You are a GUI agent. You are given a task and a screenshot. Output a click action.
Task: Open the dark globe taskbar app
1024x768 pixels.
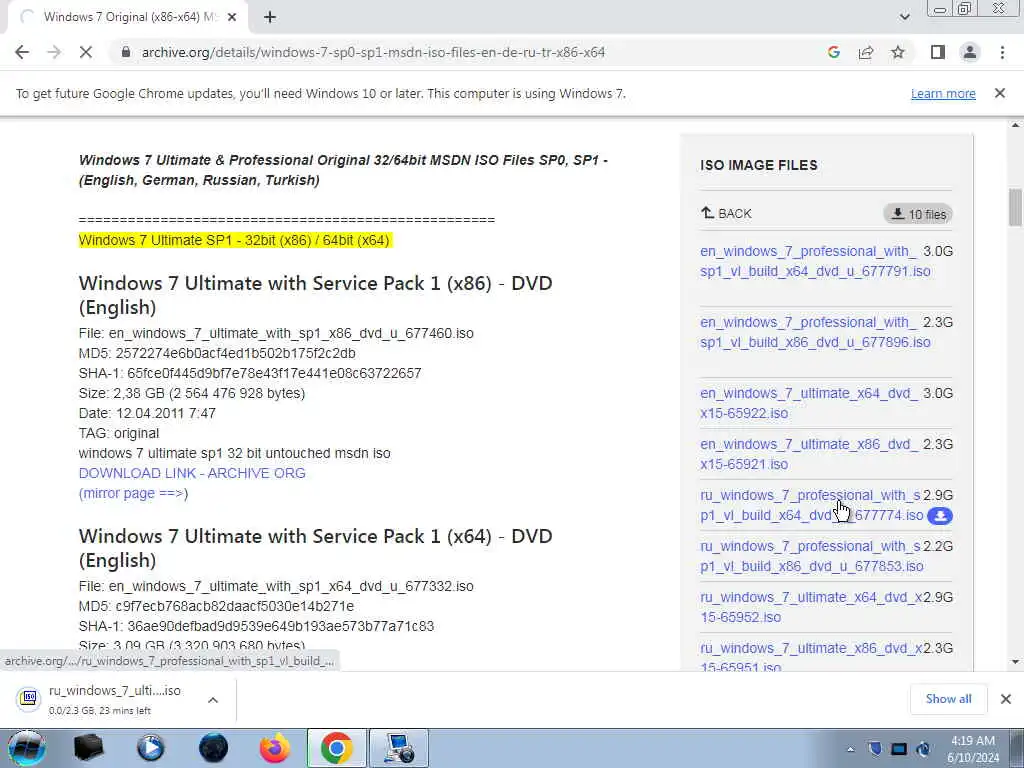pos(213,748)
